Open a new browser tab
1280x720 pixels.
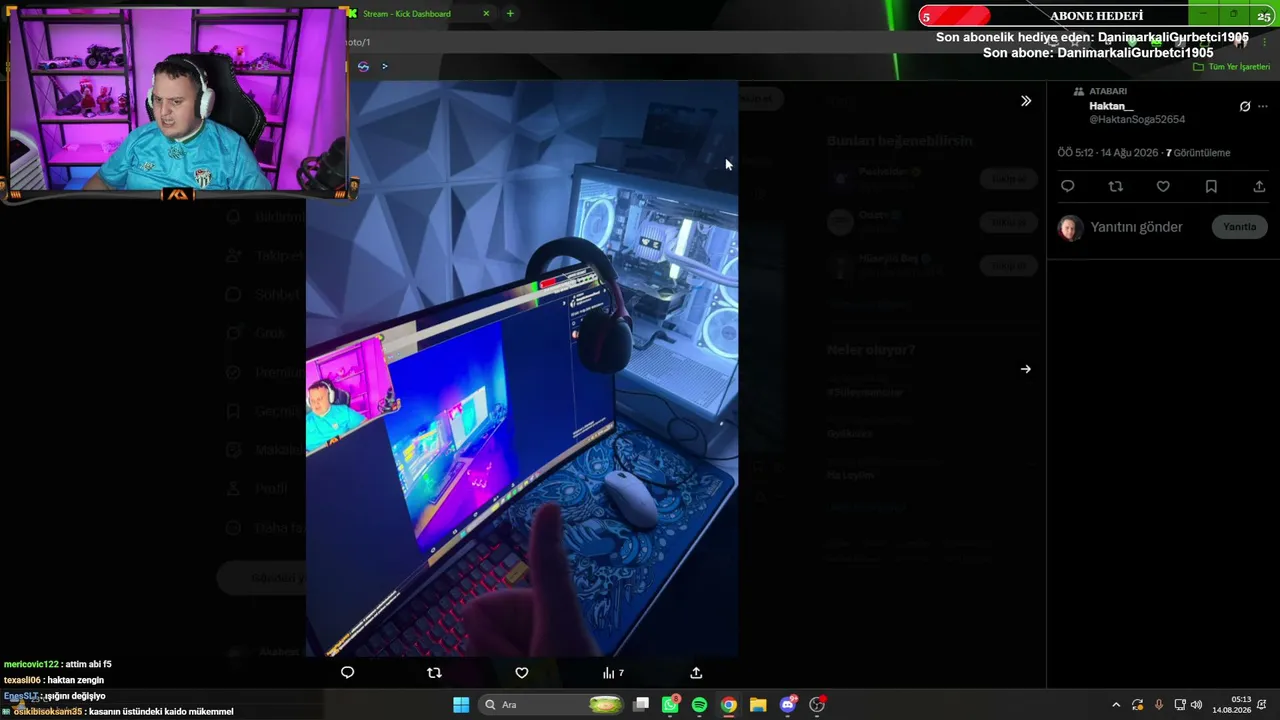coord(510,14)
